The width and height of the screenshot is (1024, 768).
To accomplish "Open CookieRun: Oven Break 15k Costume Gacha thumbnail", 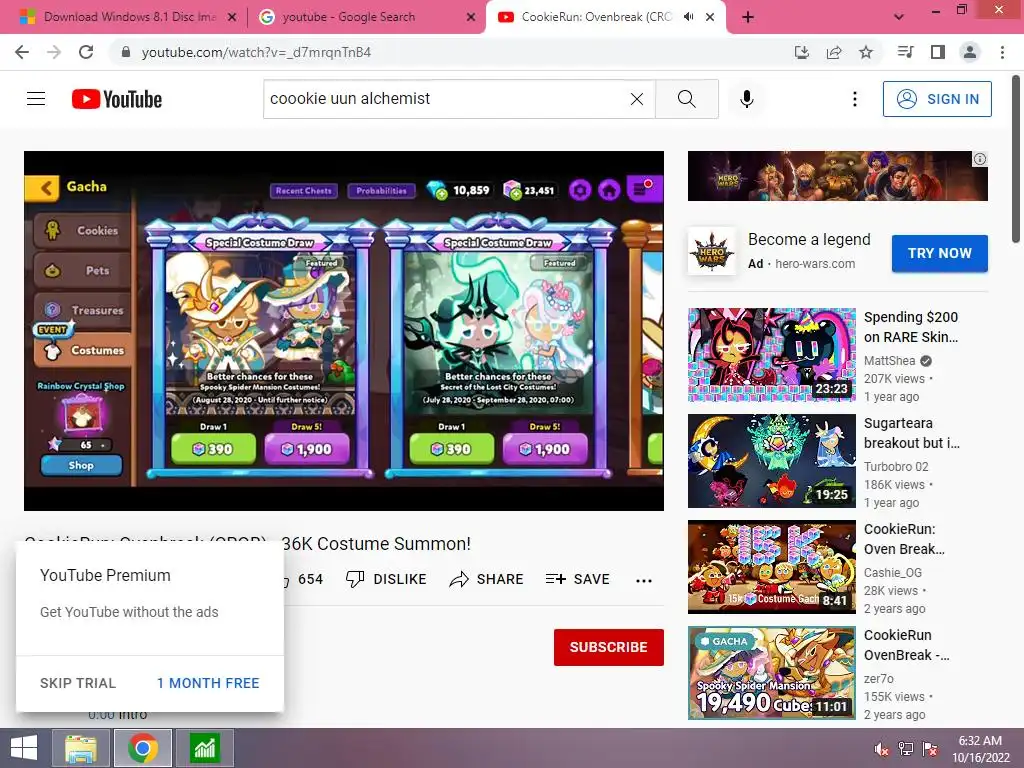I will pyautogui.click(x=772, y=567).
